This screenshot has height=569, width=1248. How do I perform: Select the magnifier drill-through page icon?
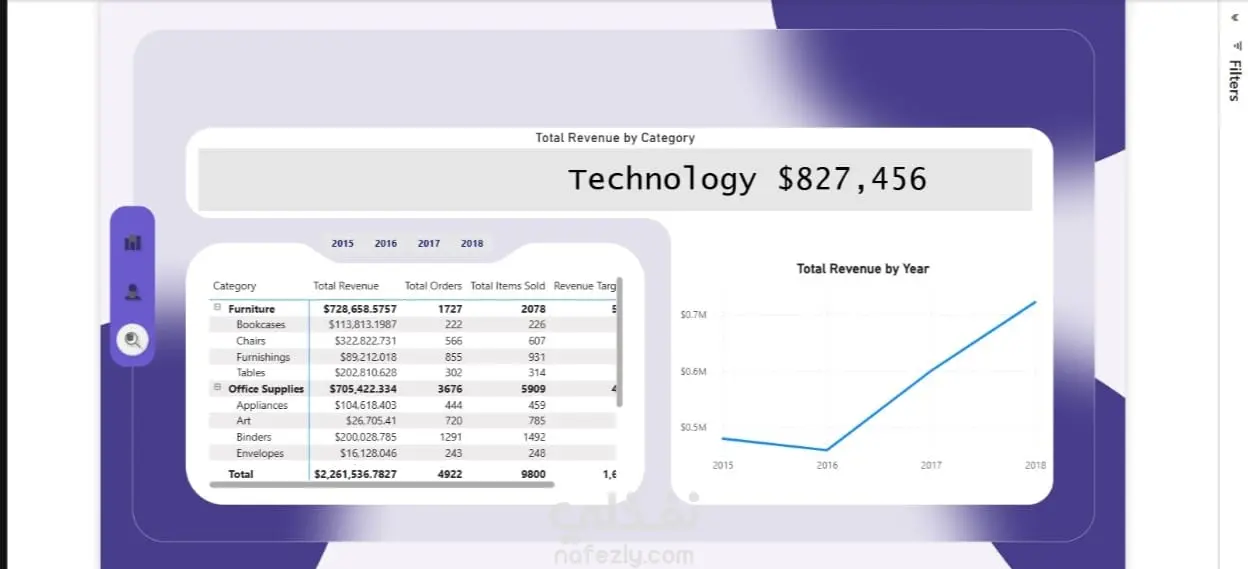133,340
